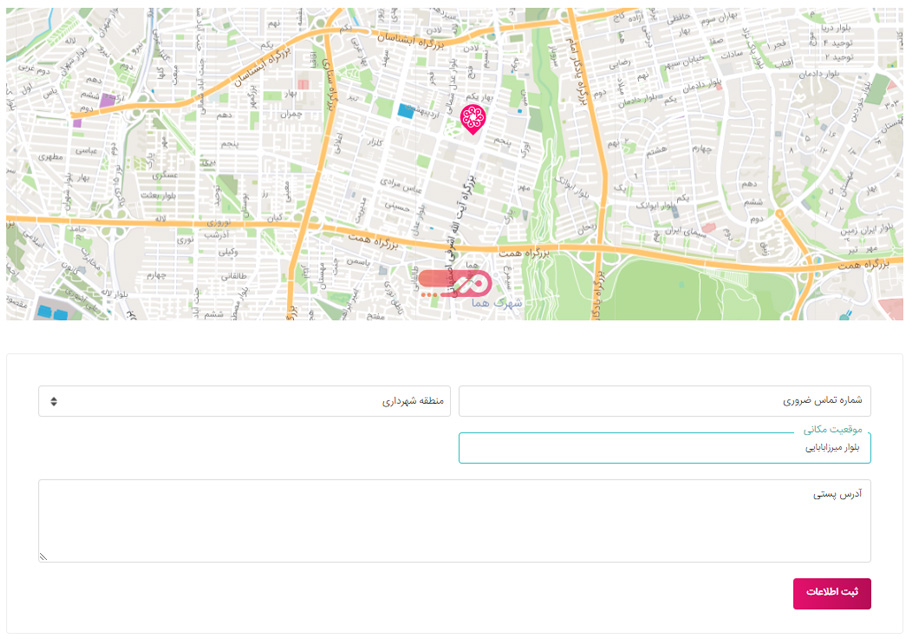Select the purple block on the map's left
Screen dimensions: 910x639
(x=107, y=102)
